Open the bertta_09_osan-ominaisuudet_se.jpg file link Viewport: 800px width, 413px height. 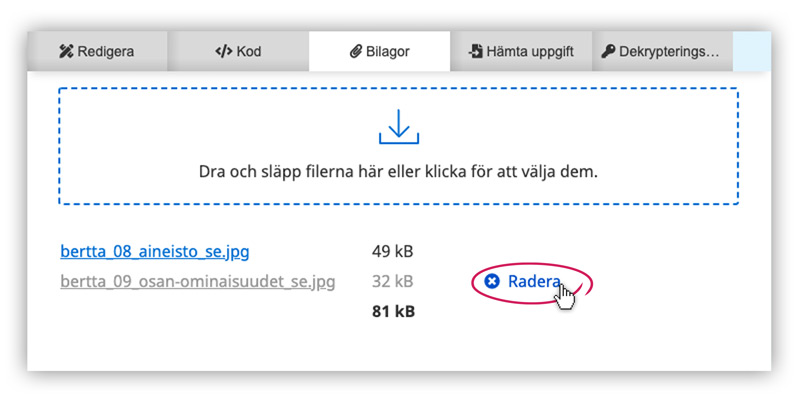click(x=197, y=281)
